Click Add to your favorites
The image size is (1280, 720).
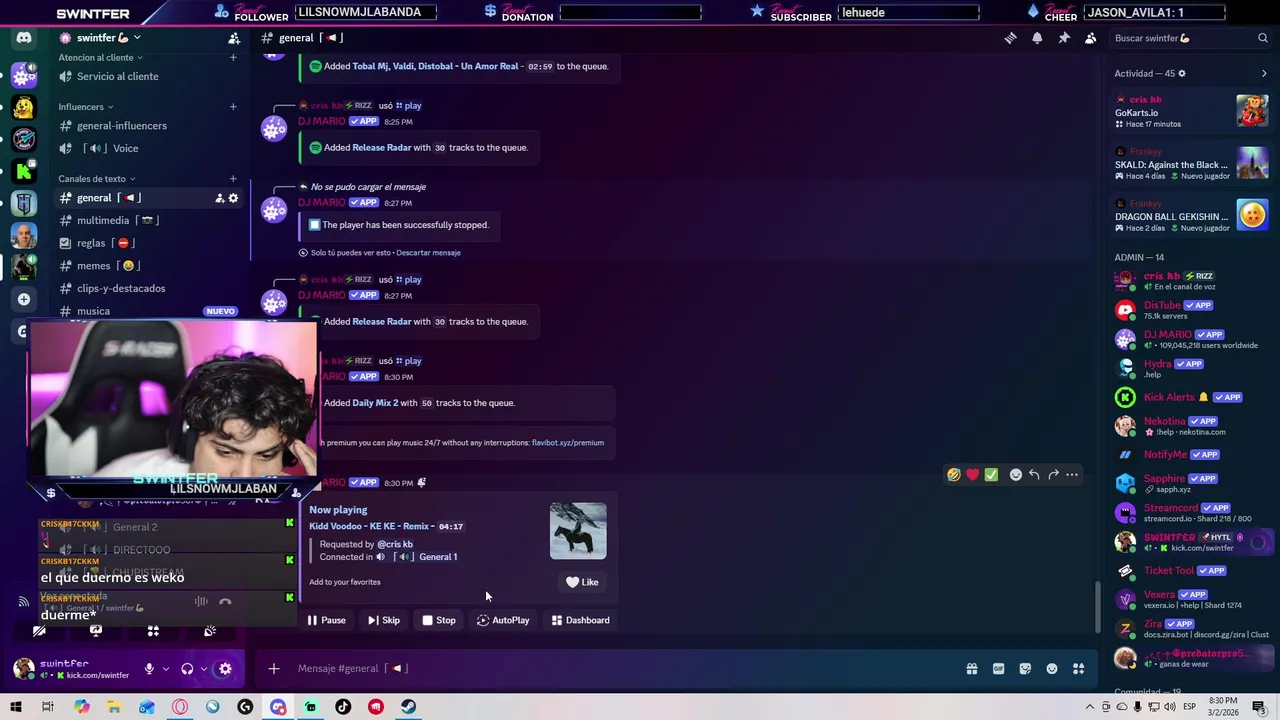(345, 582)
